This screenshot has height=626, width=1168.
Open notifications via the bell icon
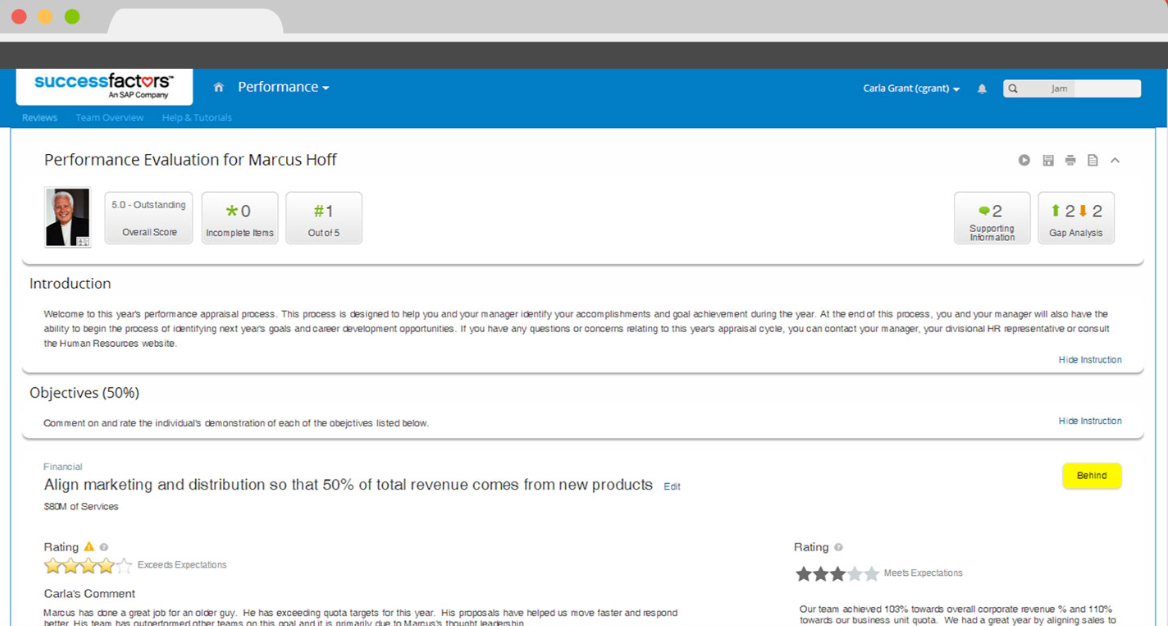(x=981, y=88)
